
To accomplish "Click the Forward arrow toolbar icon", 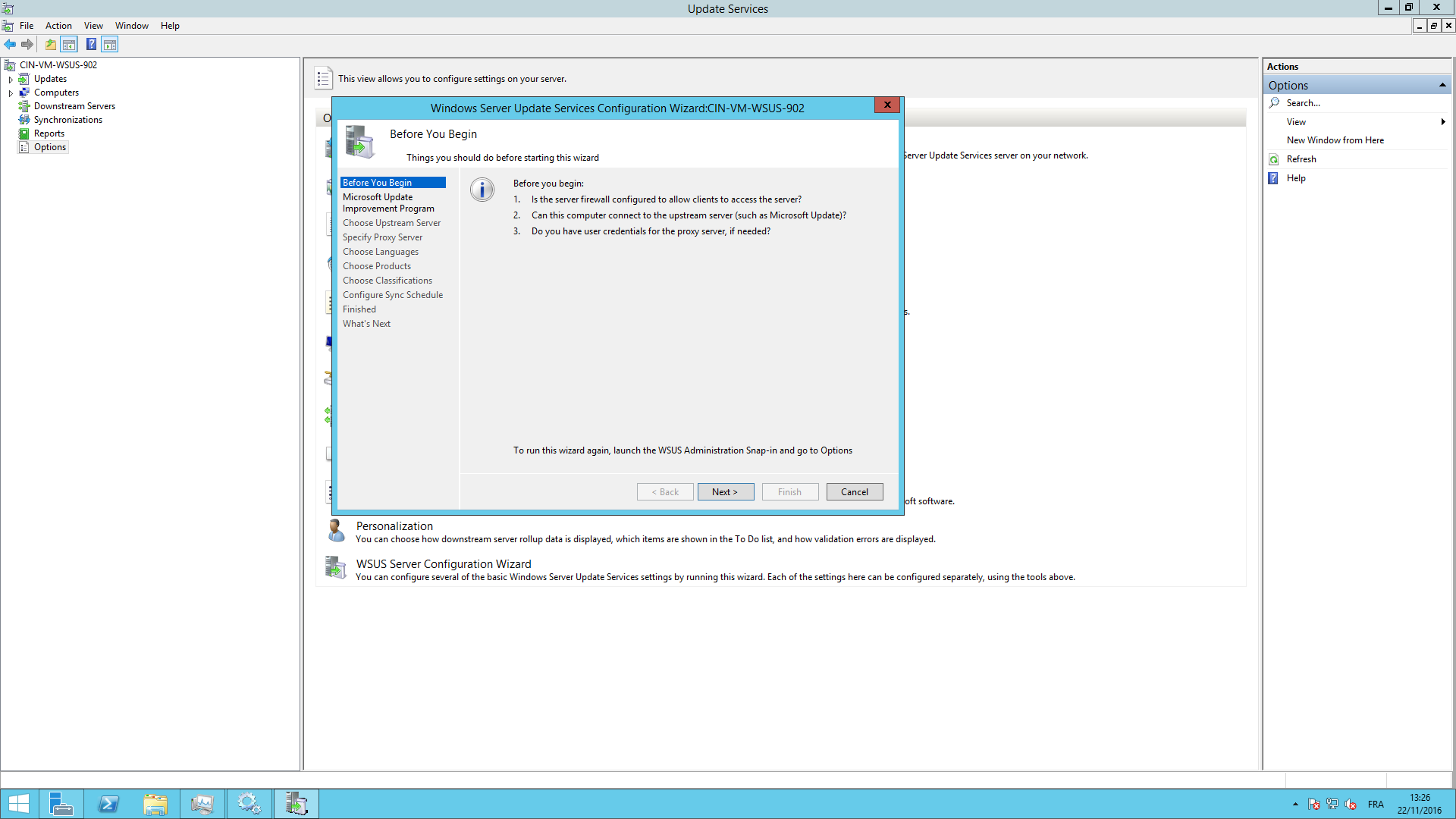I will point(27,45).
